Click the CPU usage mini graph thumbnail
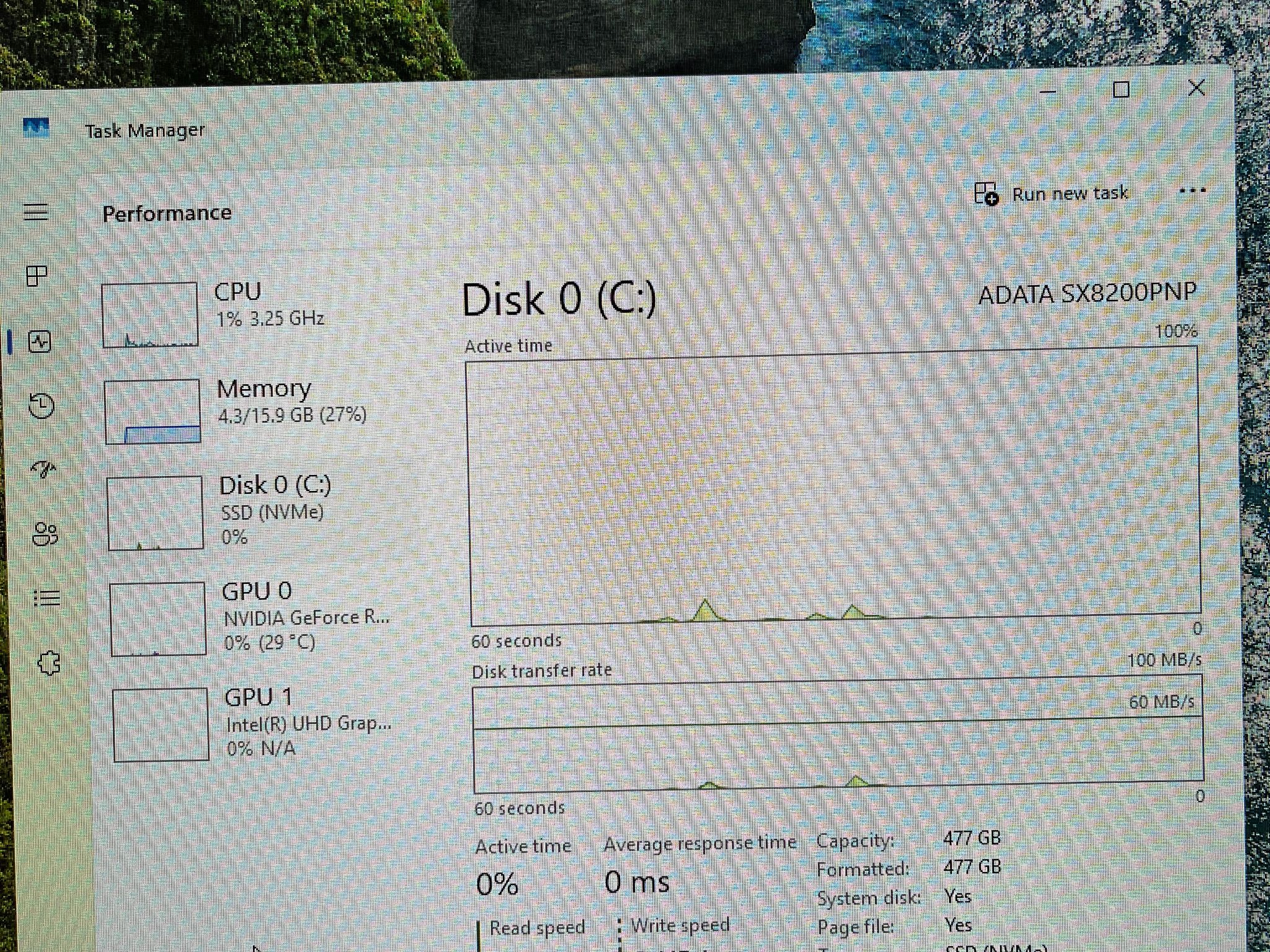Image resolution: width=1270 pixels, height=952 pixels. 150,314
